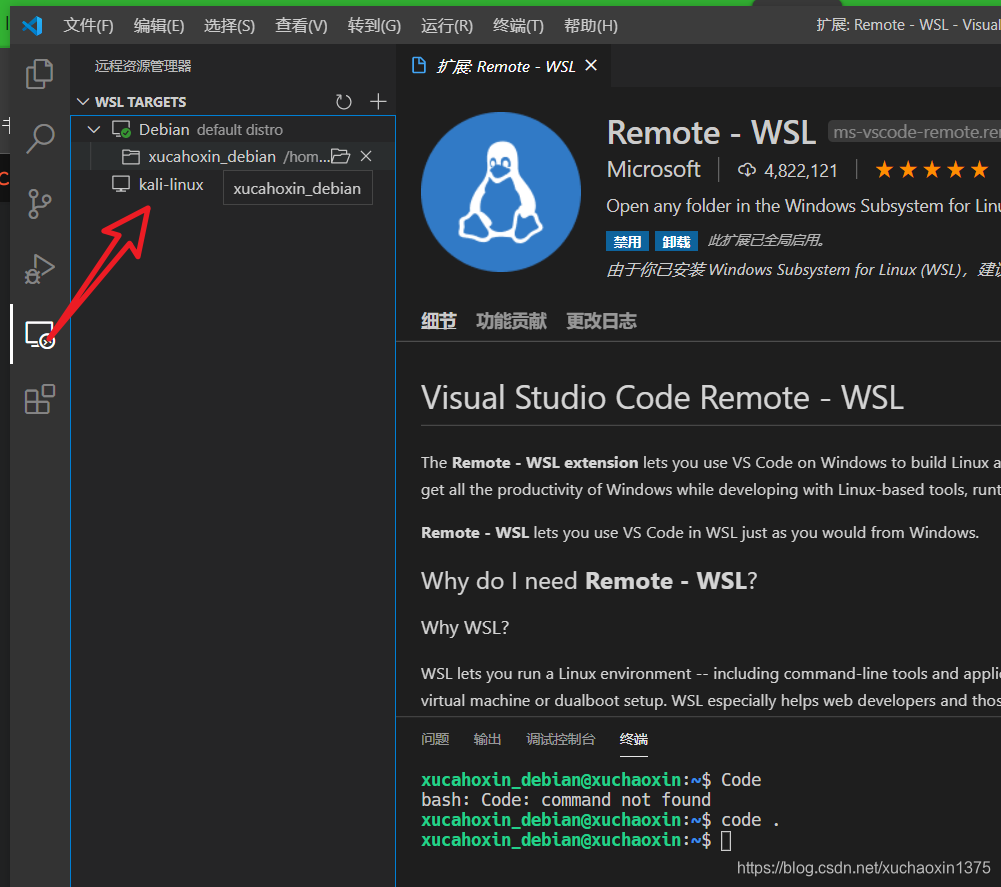Select the 扩展: Remote - WSL editor tab

(x=506, y=66)
